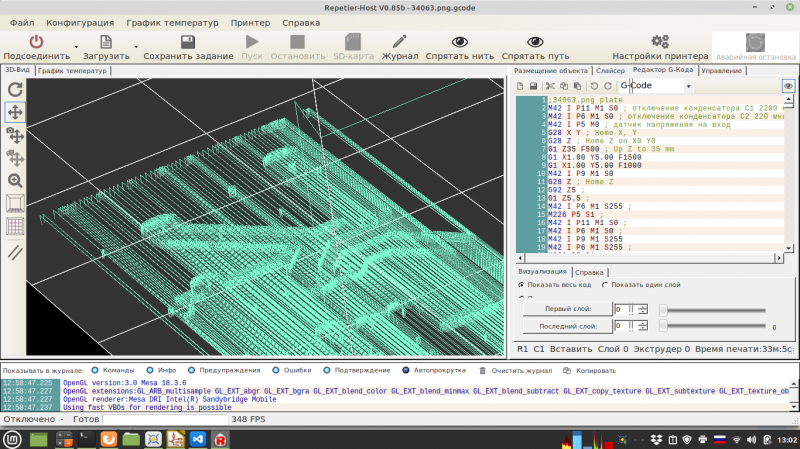Click the cut scissors icon in editor
800x449 pixels.
click(x=550, y=87)
